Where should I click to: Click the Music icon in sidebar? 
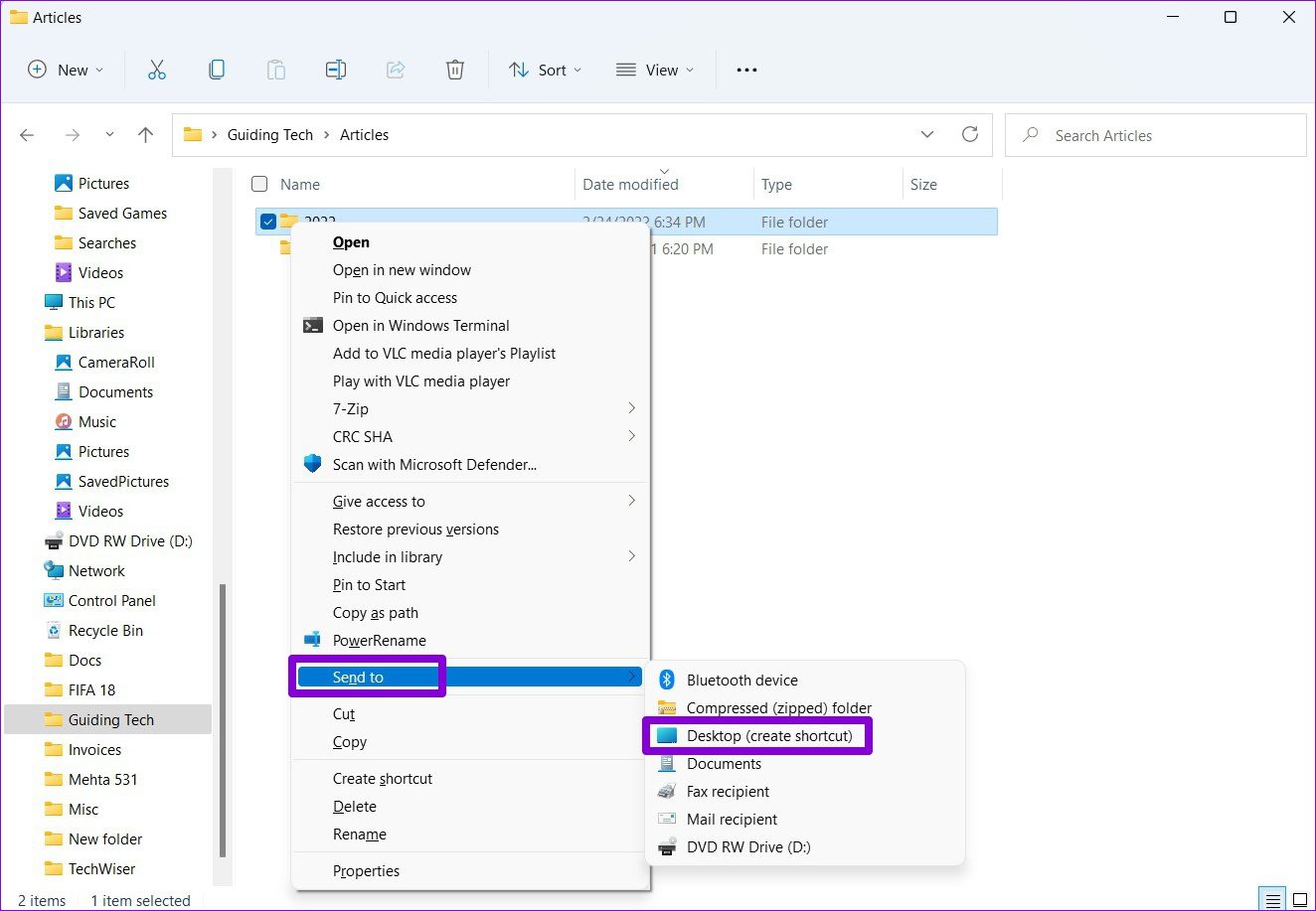click(64, 421)
